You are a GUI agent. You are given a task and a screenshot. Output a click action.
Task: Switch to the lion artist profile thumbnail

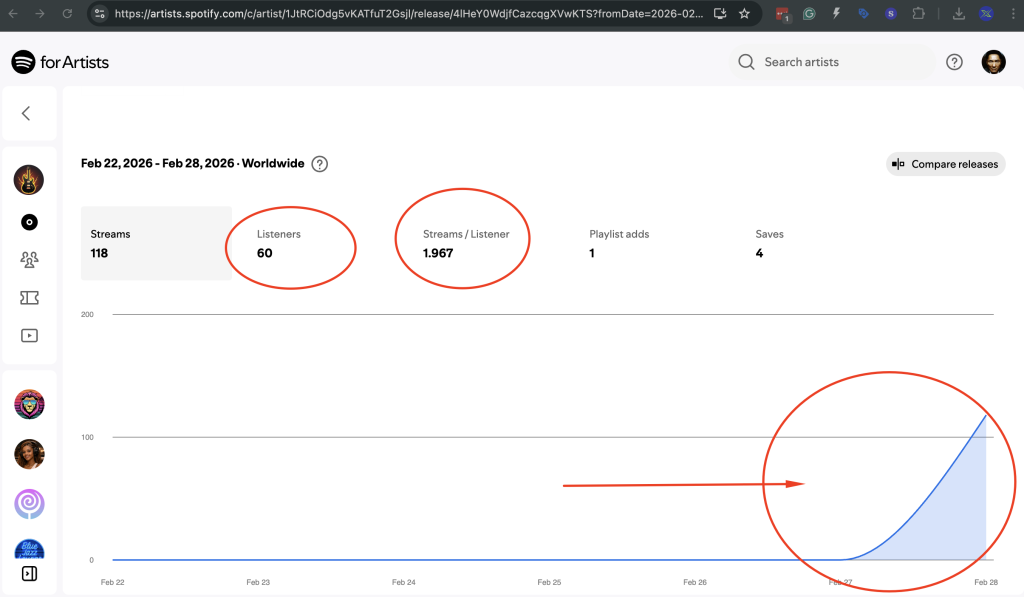click(x=29, y=404)
